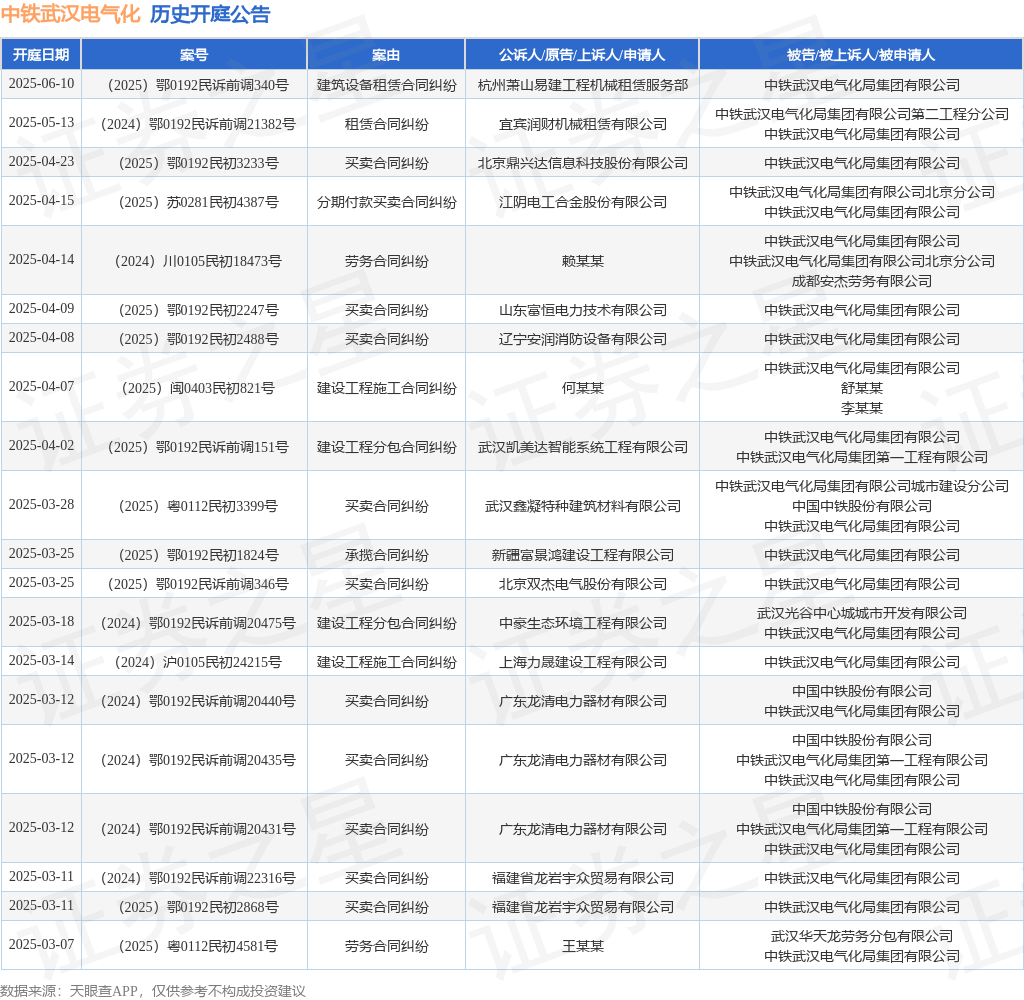Select date cell 2025-04-02

(41, 445)
